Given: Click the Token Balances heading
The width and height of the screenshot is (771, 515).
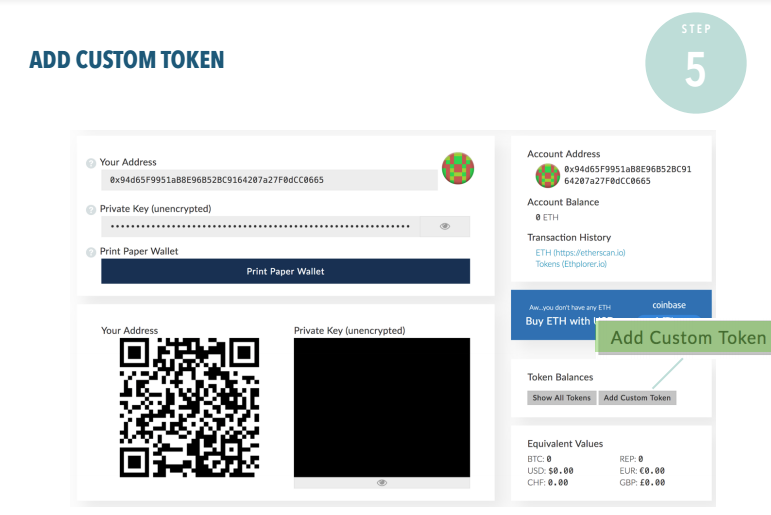Looking at the screenshot, I should click(x=560, y=377).
